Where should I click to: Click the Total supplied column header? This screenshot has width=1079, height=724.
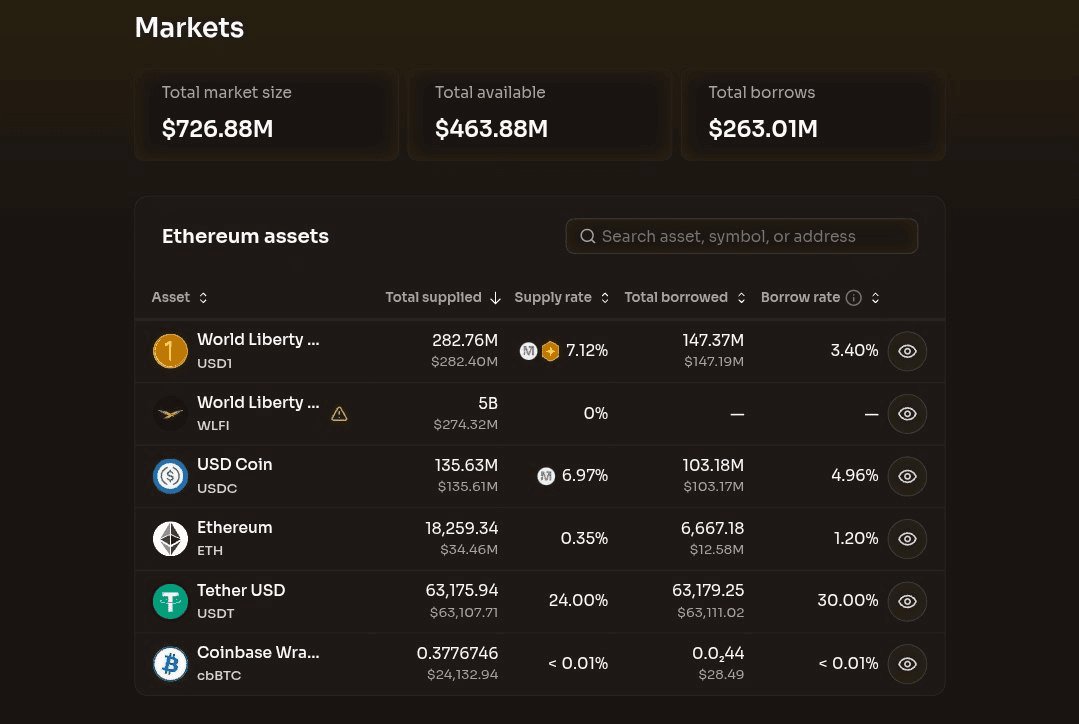pyautogui.click(x=433, y=297)
